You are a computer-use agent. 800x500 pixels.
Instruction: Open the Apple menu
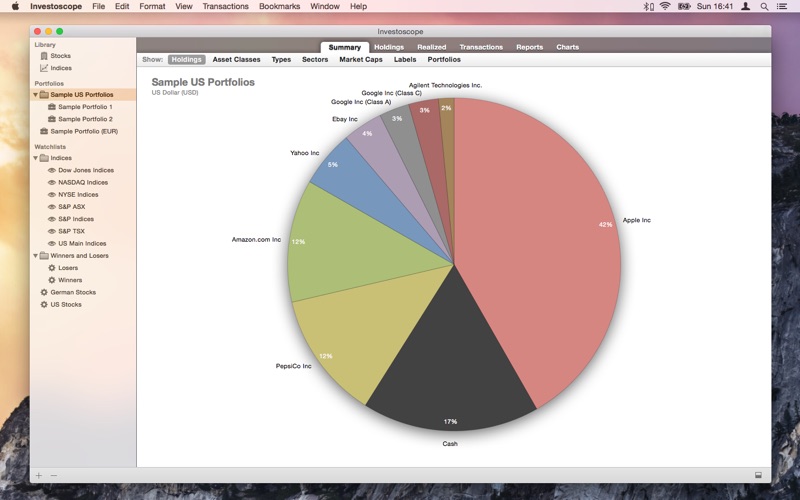pos(15,6)
